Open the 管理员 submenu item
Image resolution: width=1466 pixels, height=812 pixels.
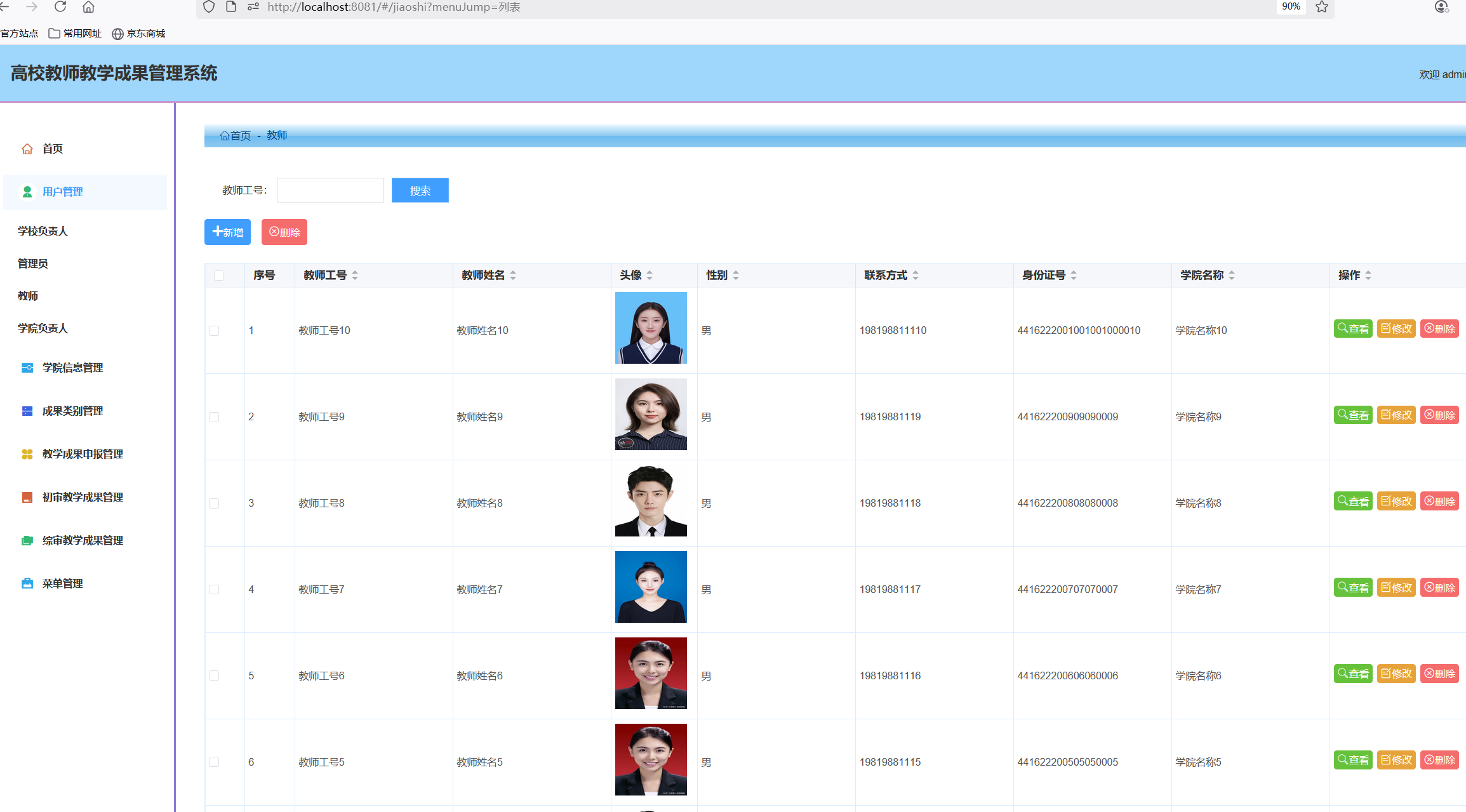coord(33,263)
